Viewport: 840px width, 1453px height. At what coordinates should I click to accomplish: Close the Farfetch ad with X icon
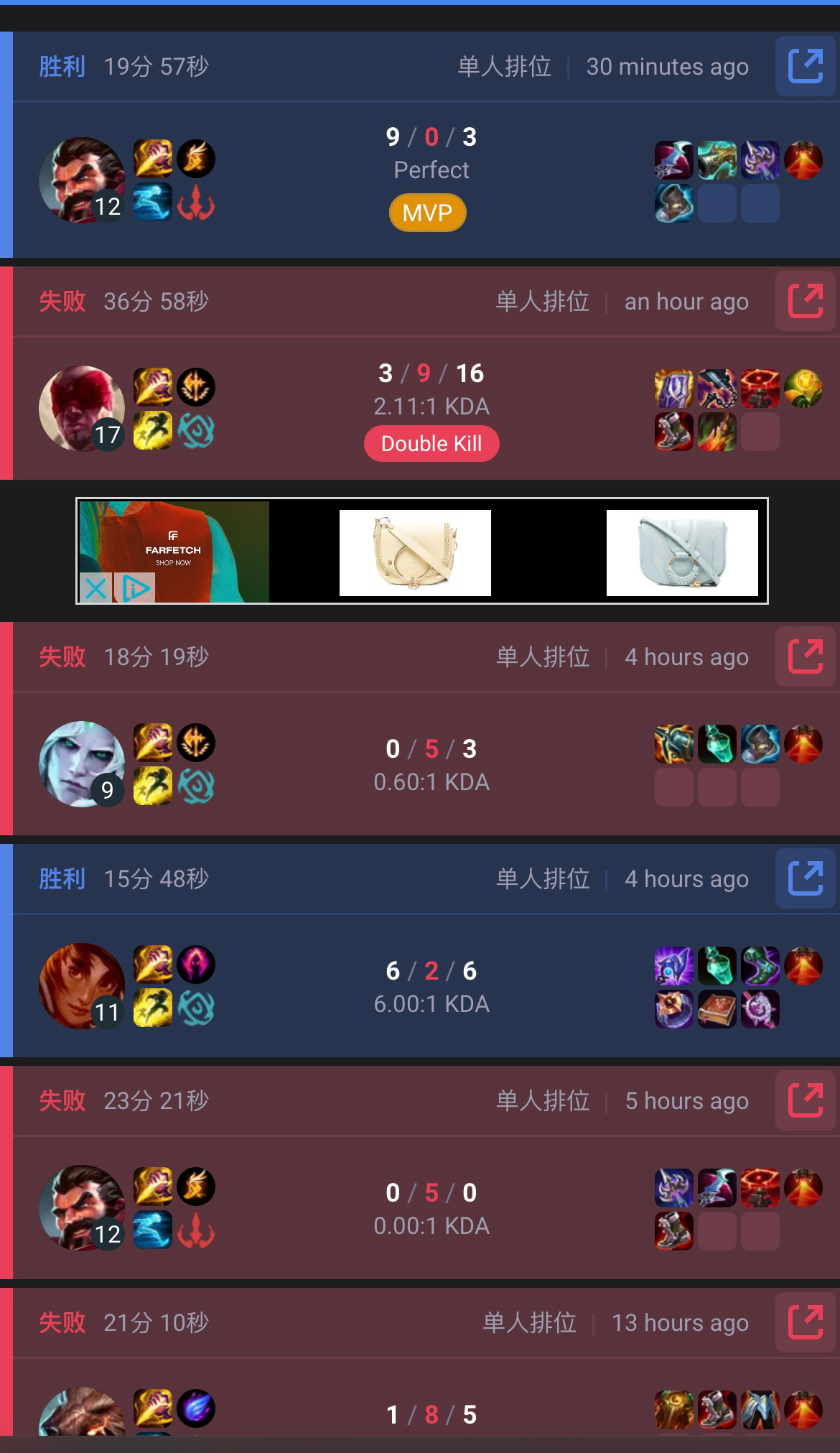(x=95, y=589)
